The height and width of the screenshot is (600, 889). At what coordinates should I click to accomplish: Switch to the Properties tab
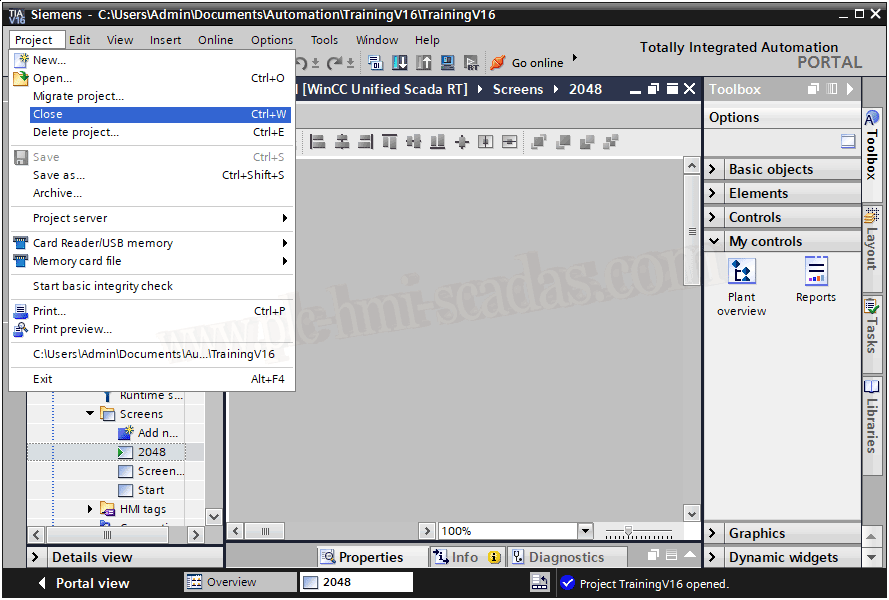coord(361,557)
